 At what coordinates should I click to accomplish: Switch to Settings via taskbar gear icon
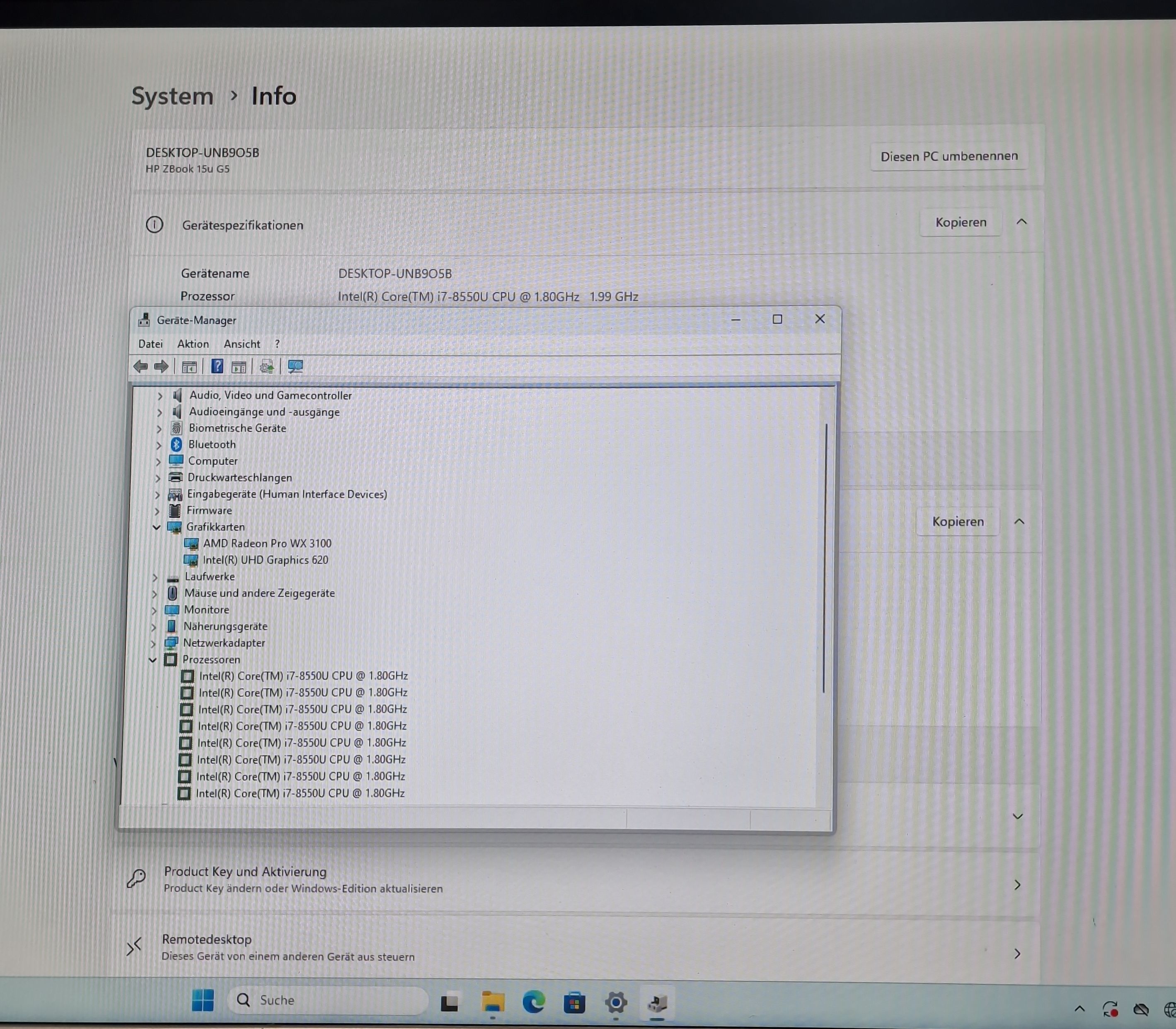coord(616,1003)
